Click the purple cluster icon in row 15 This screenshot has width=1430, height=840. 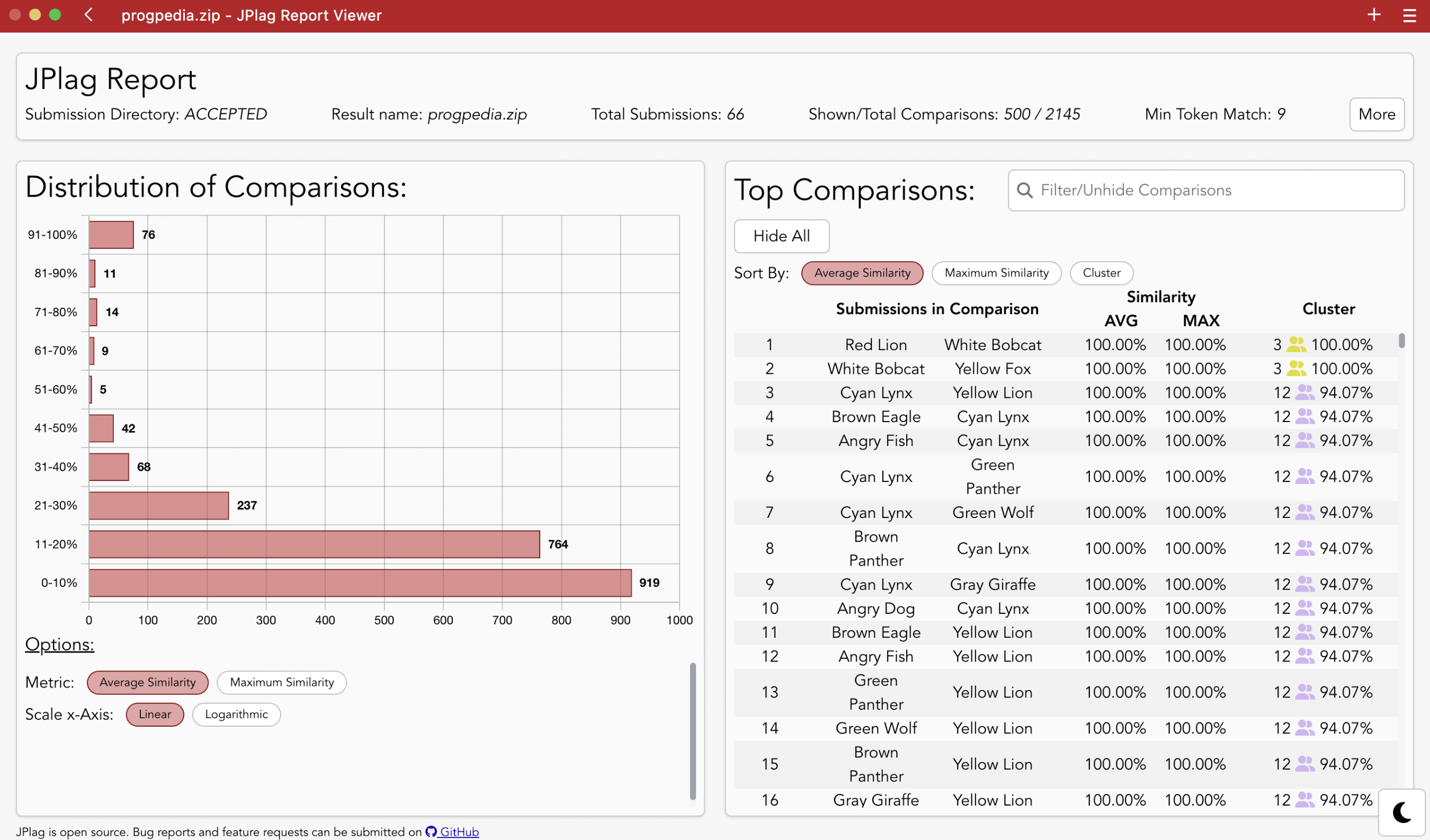click(1304, 764)
